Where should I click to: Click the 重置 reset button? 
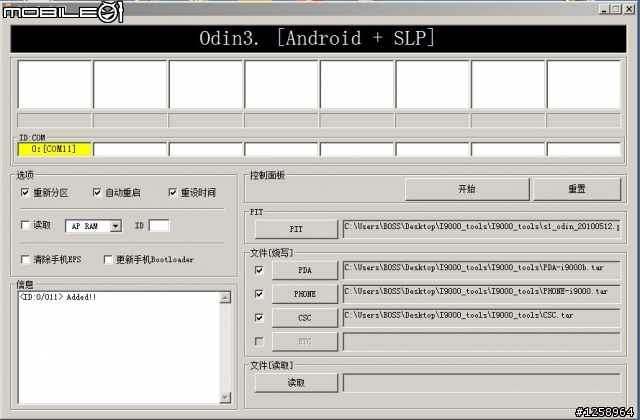577,189
